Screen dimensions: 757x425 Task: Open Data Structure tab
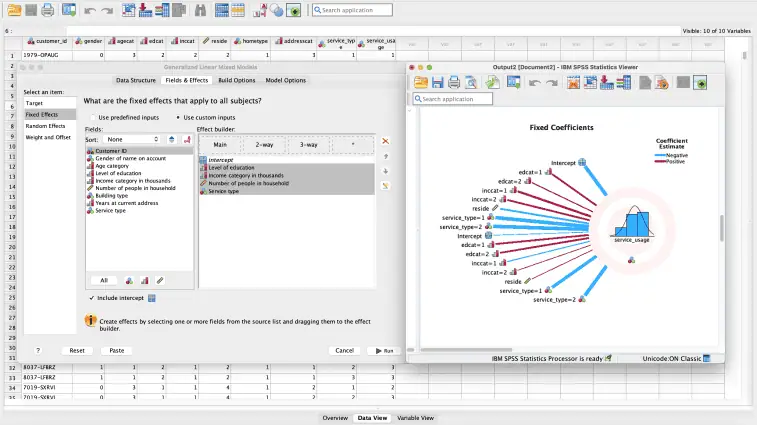coord(136,80)
